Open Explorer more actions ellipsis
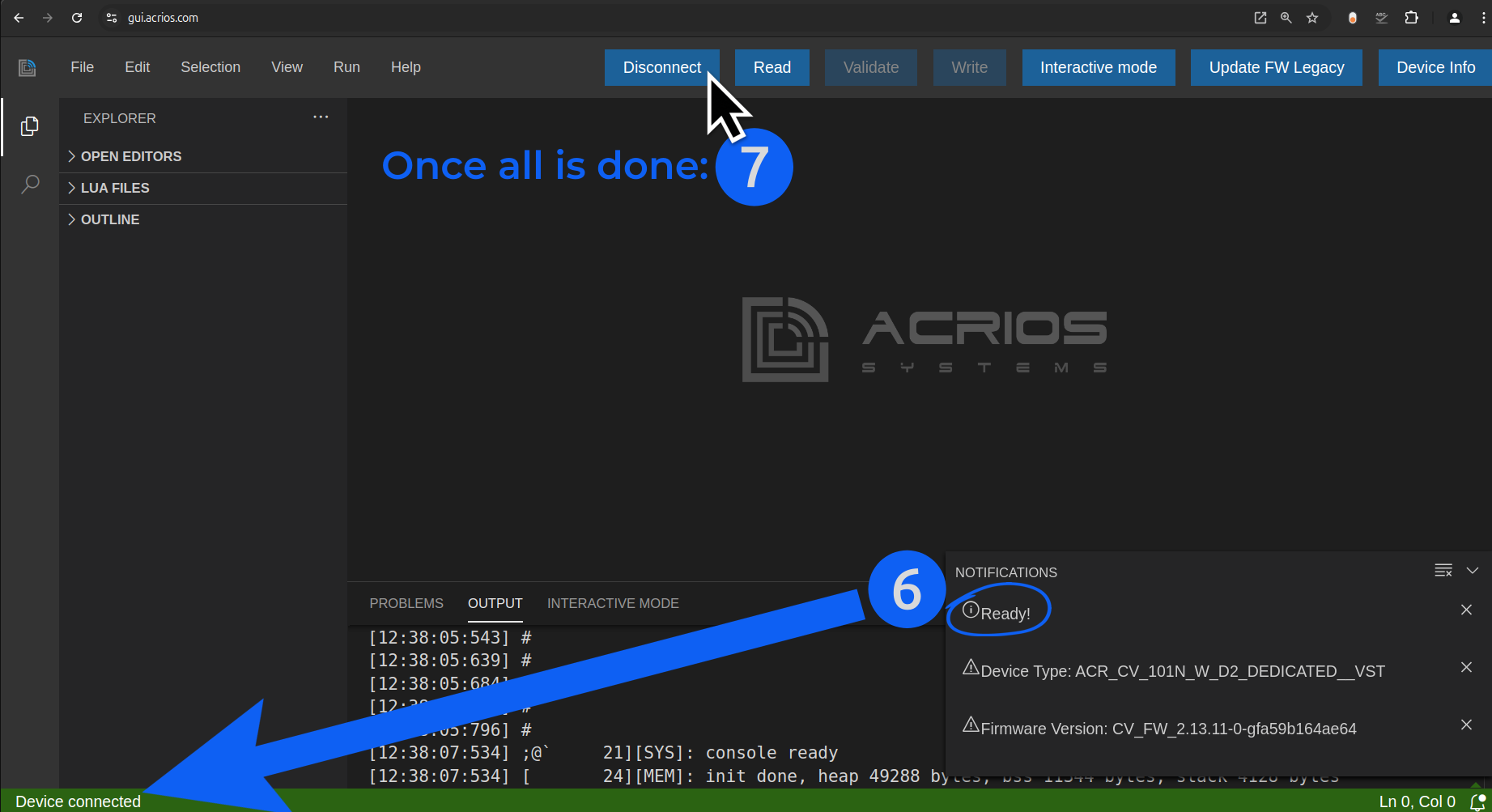 321,117
